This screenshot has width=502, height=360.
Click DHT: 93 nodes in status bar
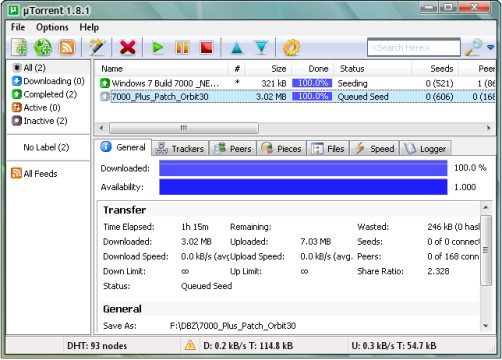pos(97,346)
